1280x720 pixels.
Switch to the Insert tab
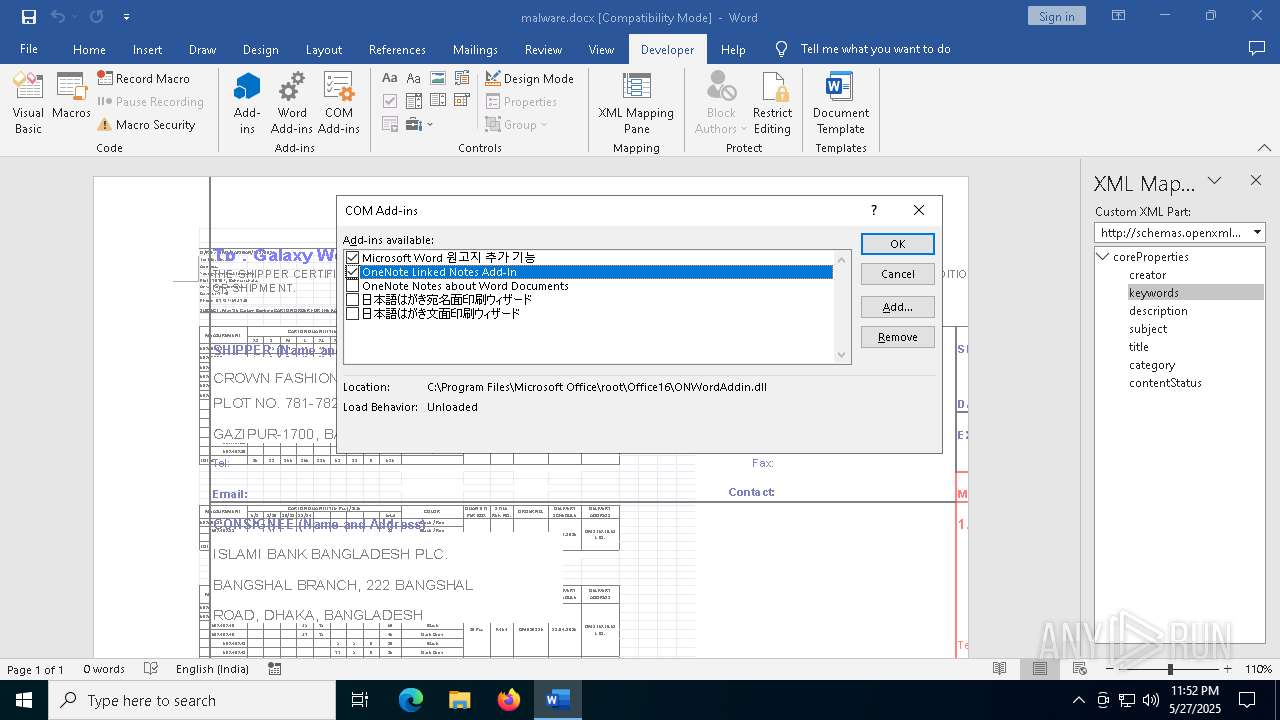pyautogui.click(x=147, y=49)
